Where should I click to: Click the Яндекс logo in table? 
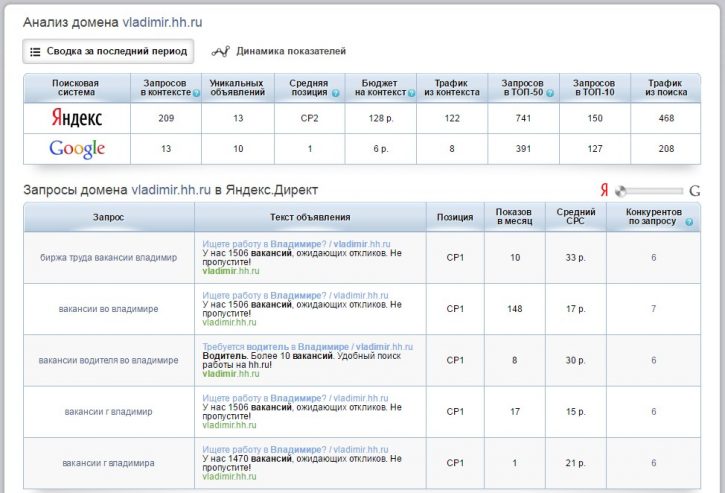pos(77,118)
